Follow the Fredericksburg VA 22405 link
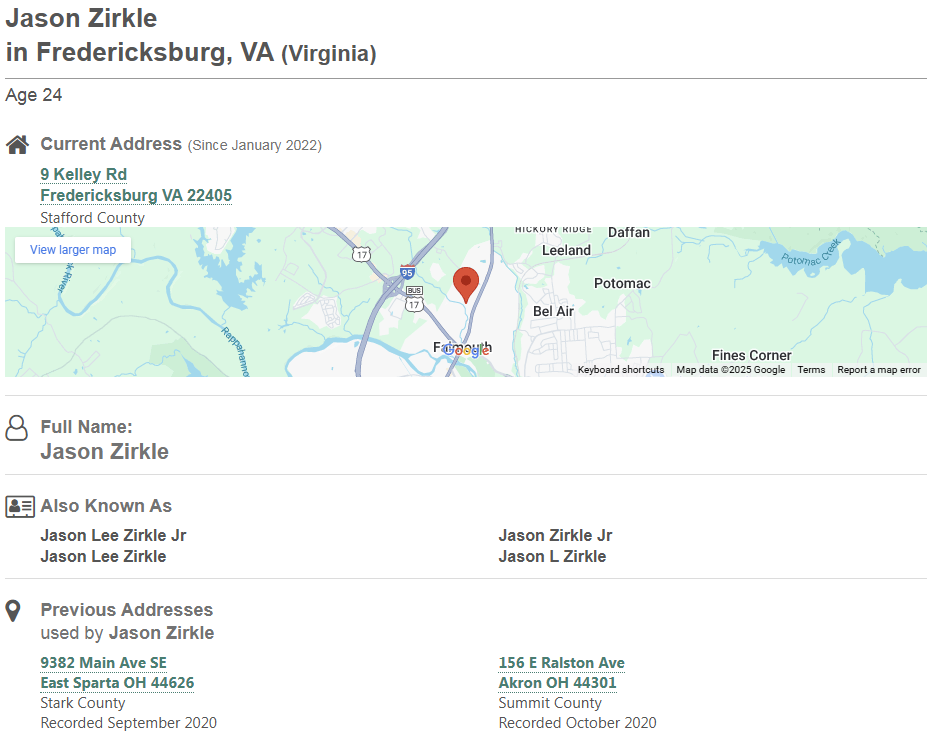Screen dimensions: 932x748 [x=136, y=195]
